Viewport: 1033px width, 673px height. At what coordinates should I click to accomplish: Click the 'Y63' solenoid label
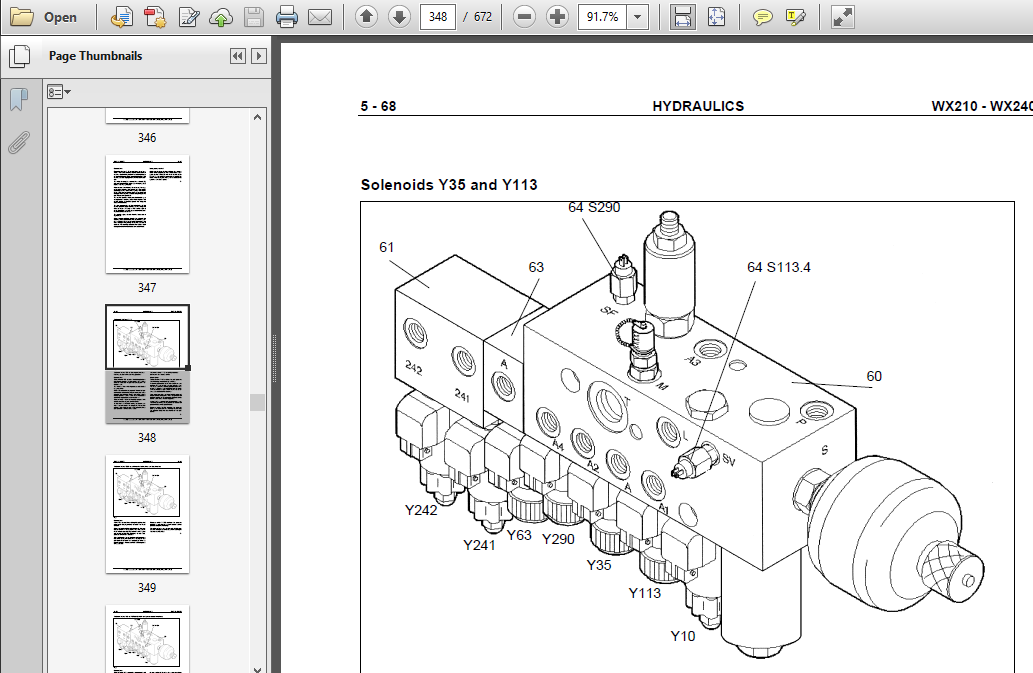[x=519, y=535]
